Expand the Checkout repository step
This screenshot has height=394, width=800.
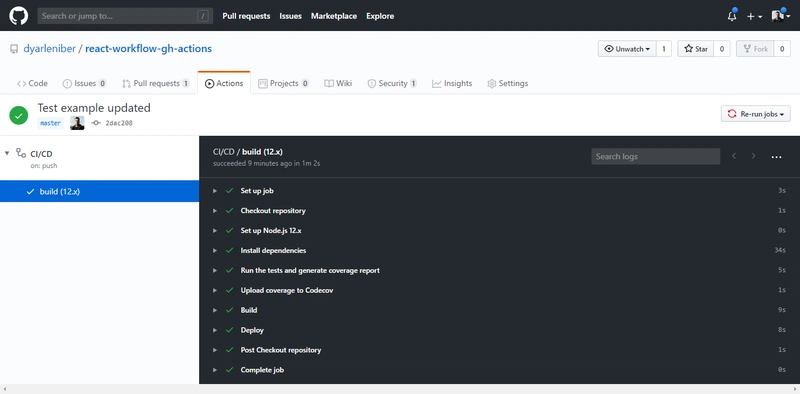[x=215, y=210]
